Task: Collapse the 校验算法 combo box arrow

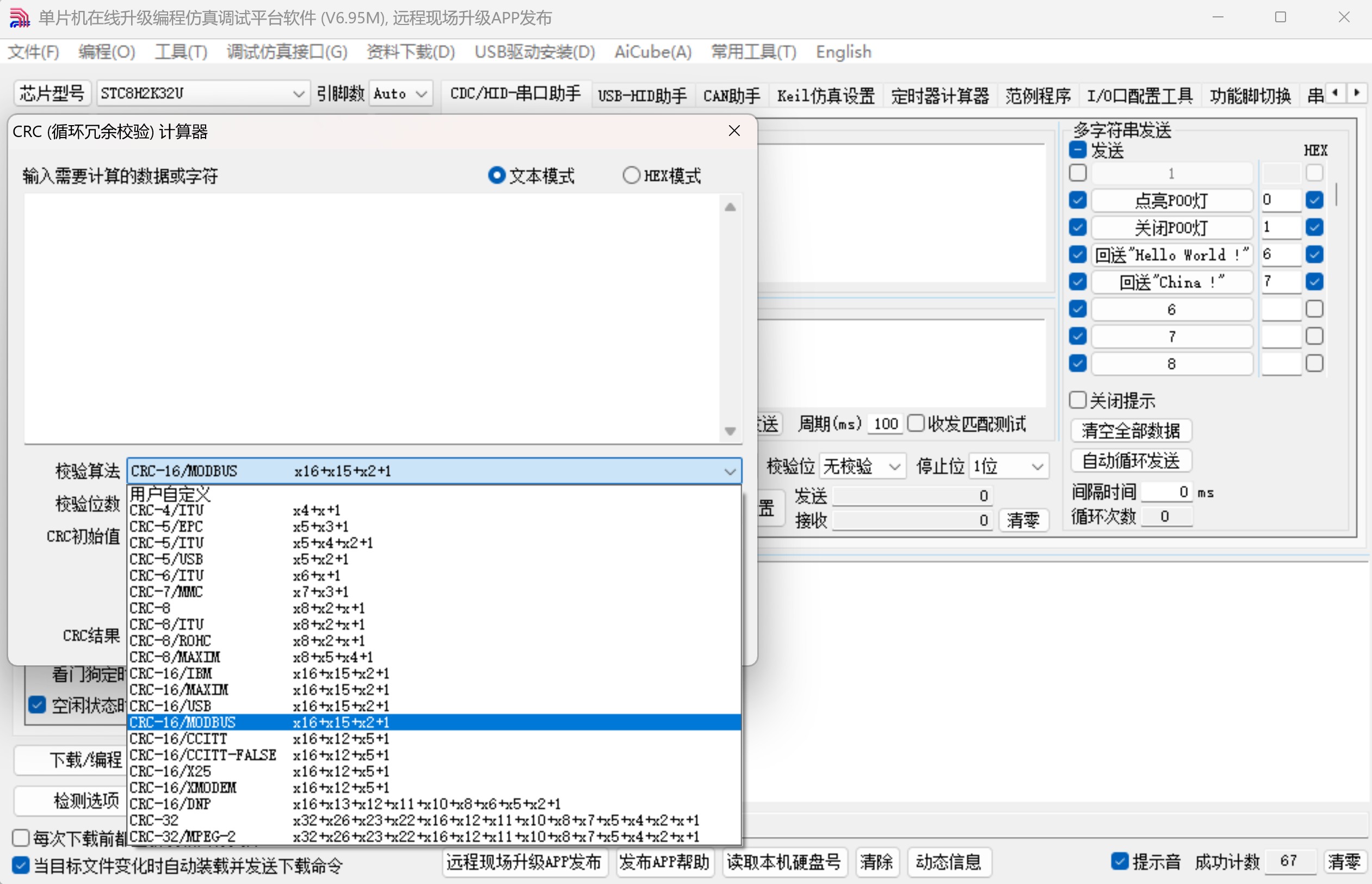Action: (730, 471)
